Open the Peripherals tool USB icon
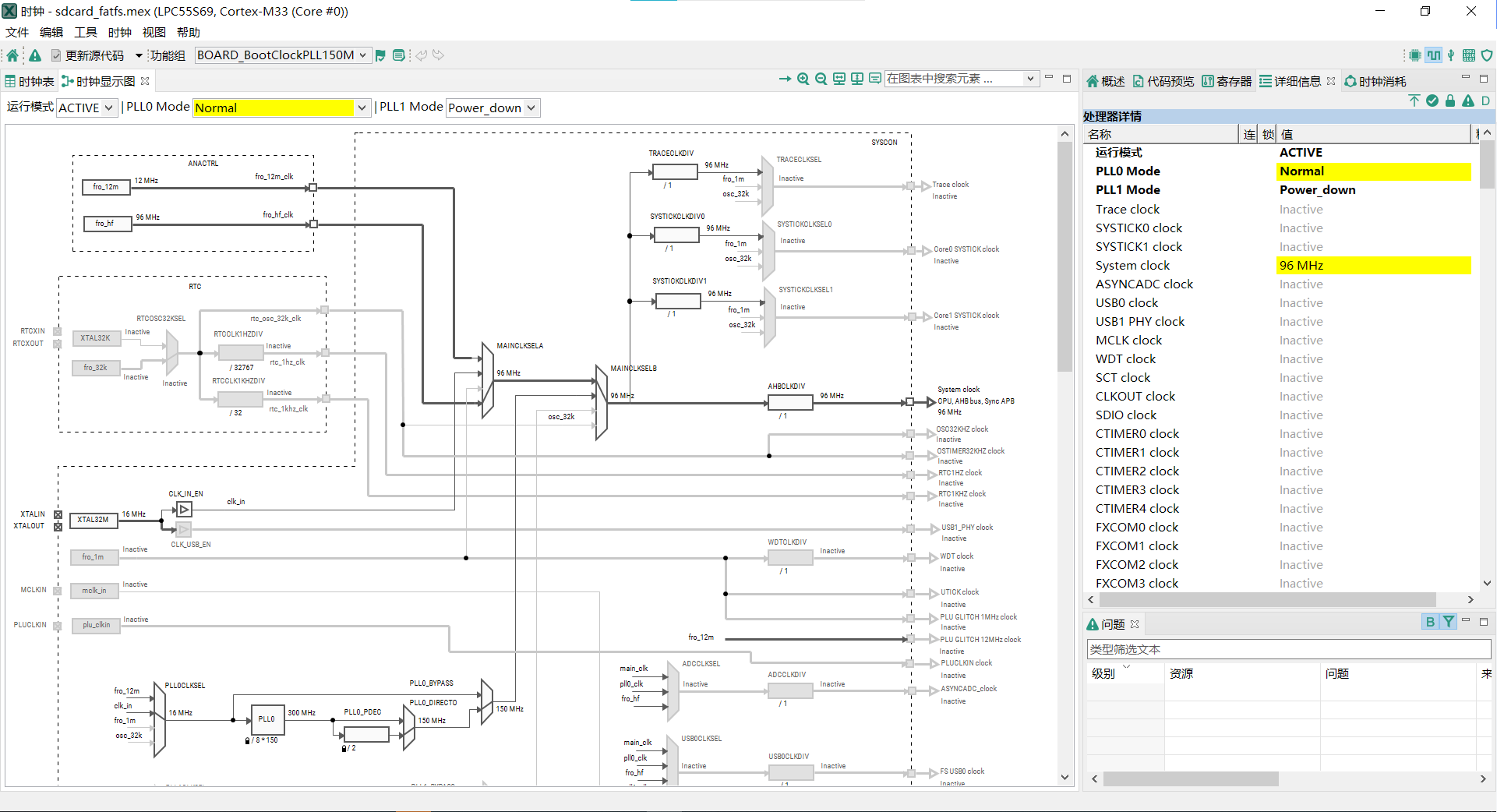Screen dimensions: 1497x812 pyautogui.click(x=1451, y=55)
